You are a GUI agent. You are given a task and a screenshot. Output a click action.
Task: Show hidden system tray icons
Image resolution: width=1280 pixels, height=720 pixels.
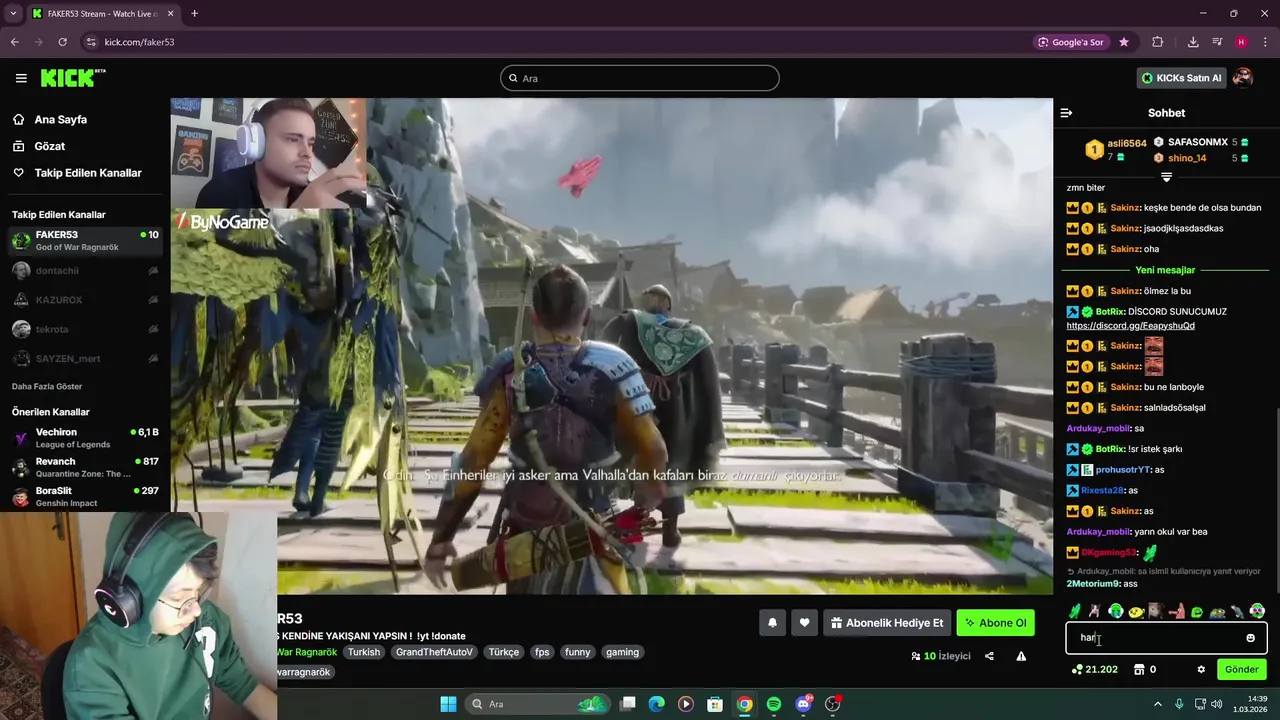pos(1158,704)
